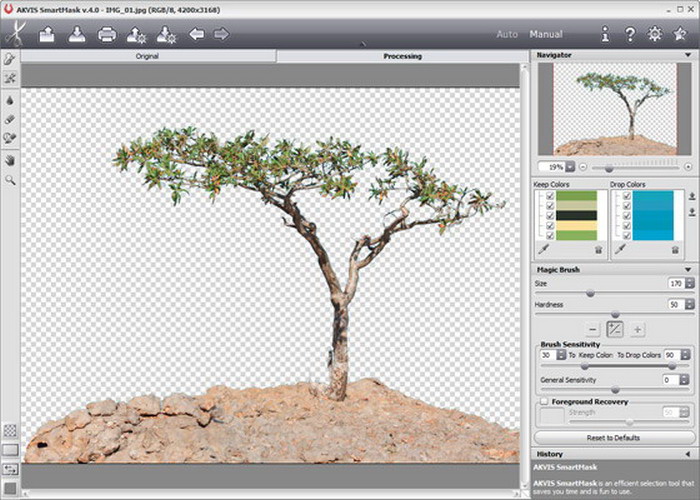Click the Size value stepper arrows

pyautogui.click(x=690, y=283)
